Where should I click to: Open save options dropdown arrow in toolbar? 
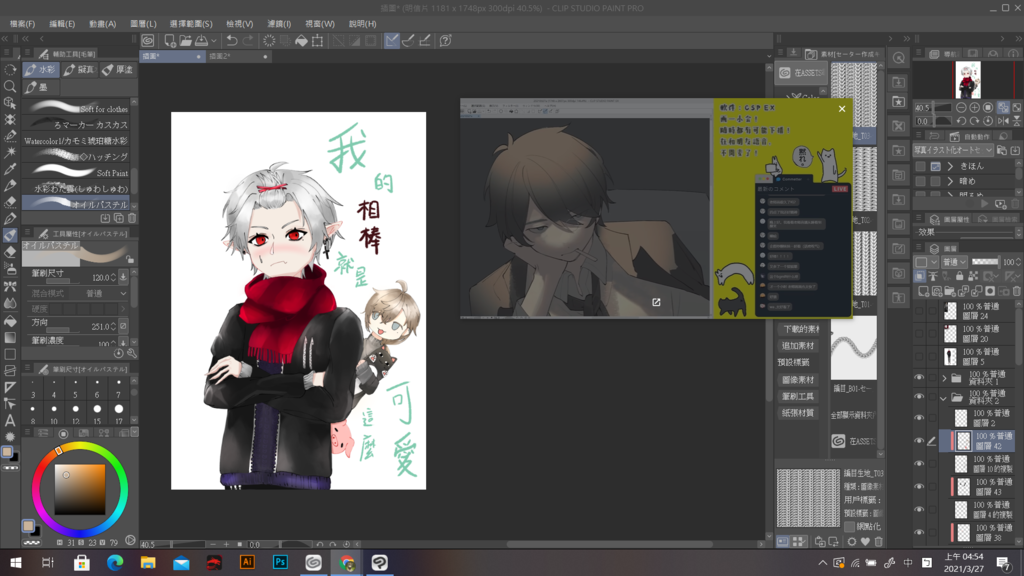214,40
